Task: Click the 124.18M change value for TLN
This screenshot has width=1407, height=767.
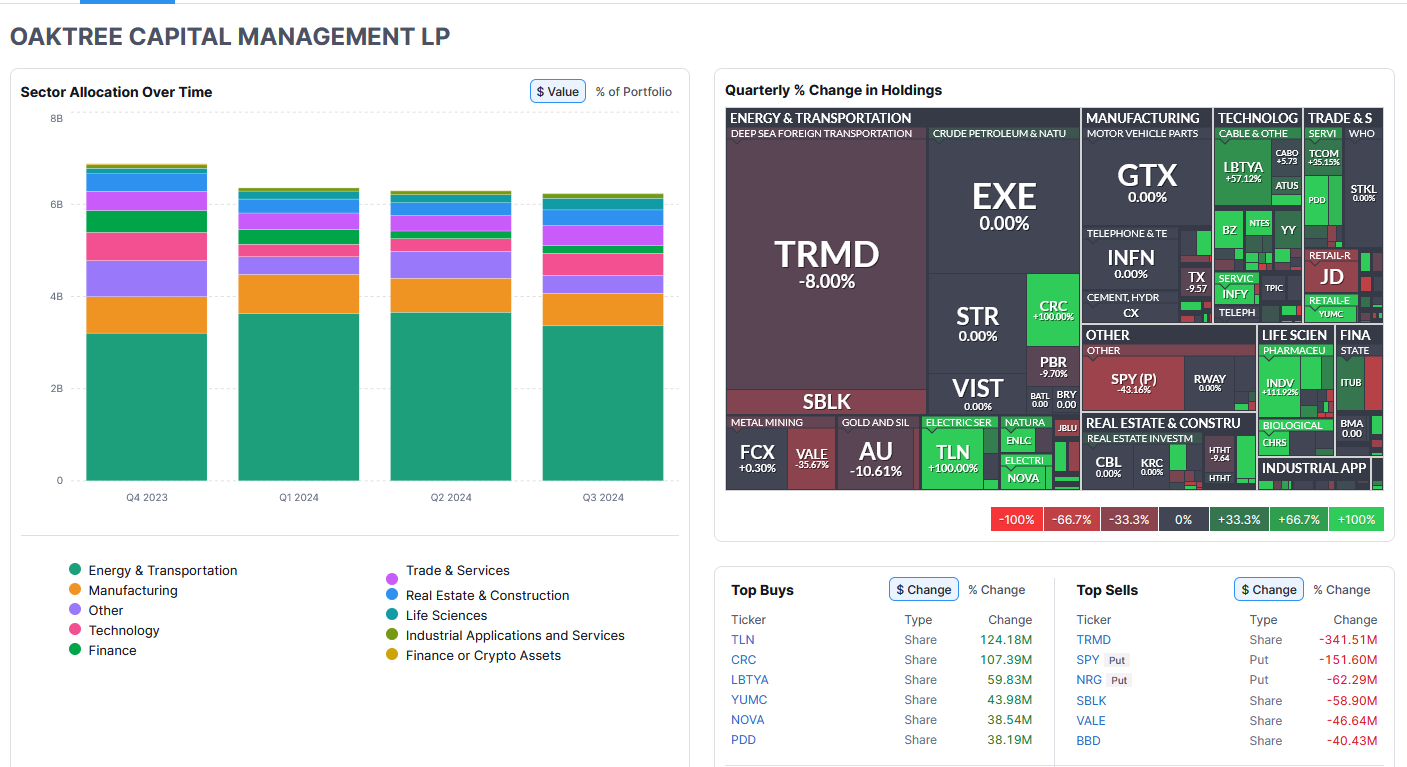Action: point(1007,640)
